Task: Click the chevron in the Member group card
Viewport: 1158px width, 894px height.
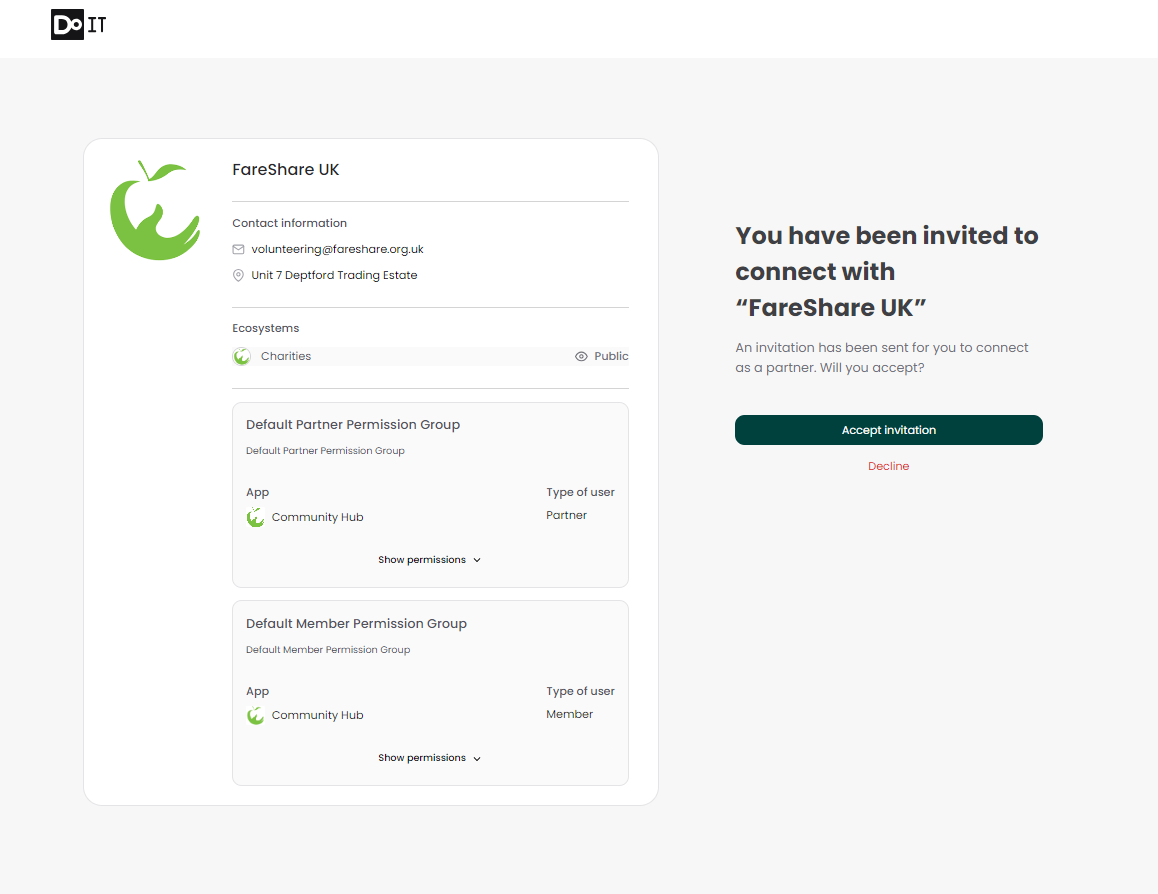Action: click(x=477, y=759)
